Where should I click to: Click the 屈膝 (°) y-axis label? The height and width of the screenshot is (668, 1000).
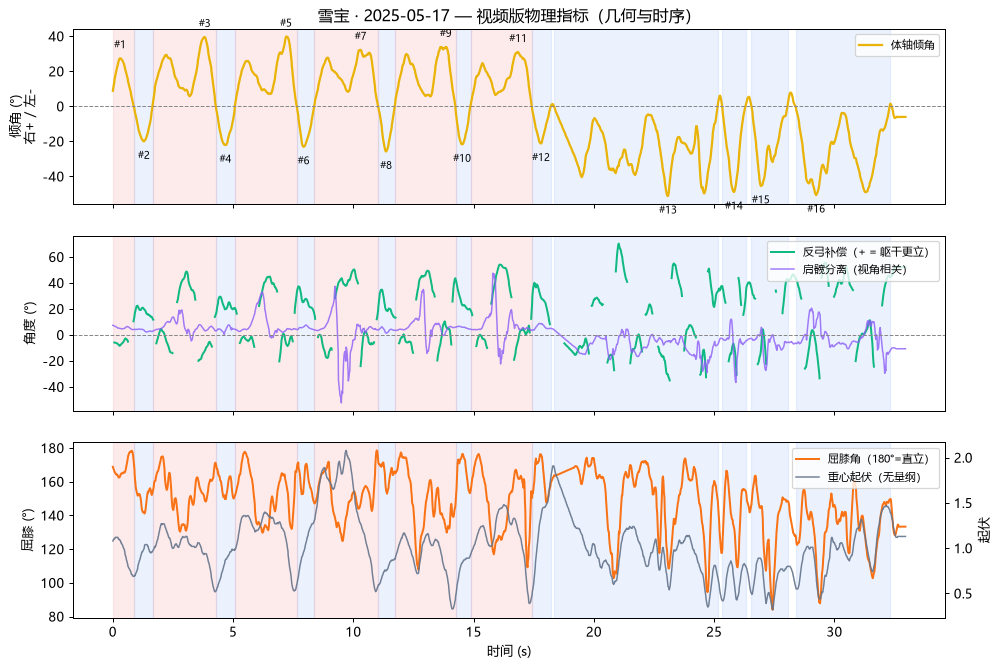29,530
